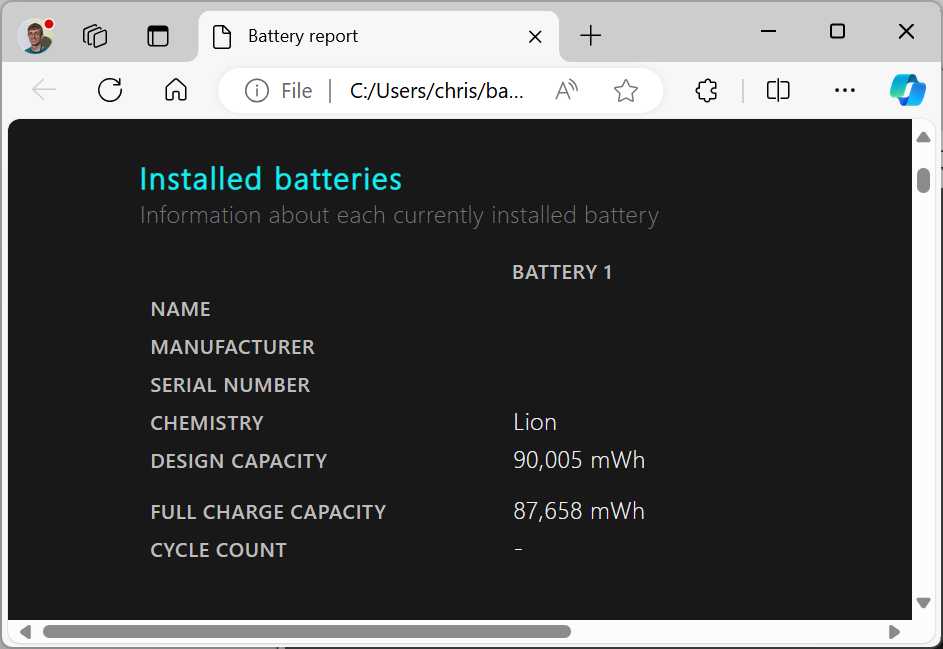The height and width of the screenshot is (649, 943).
Task: Open the Settings and more menu
Action: (845, 90)
